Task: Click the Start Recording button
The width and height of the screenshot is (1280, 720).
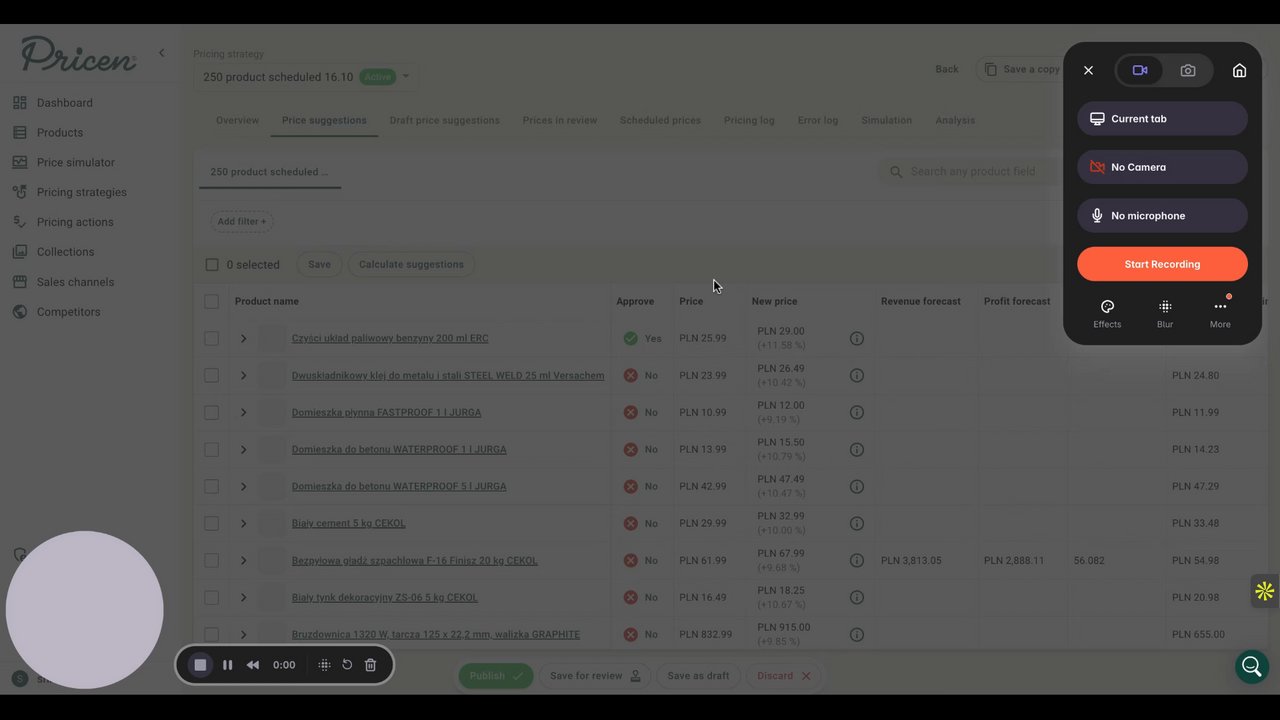Action: pos(1162,264)
